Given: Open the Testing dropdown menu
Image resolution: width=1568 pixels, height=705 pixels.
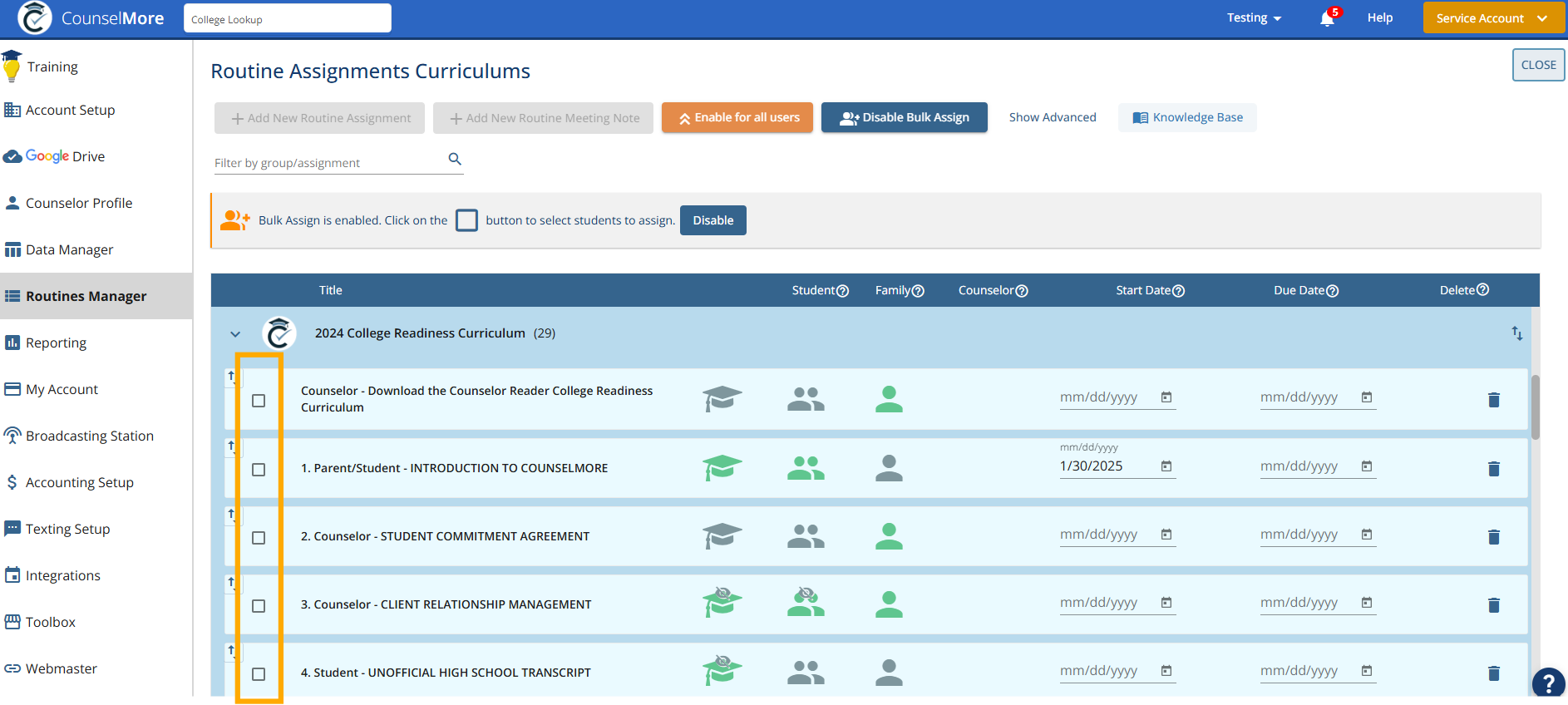Looking at the screenshot, I should click(1254, 18).
